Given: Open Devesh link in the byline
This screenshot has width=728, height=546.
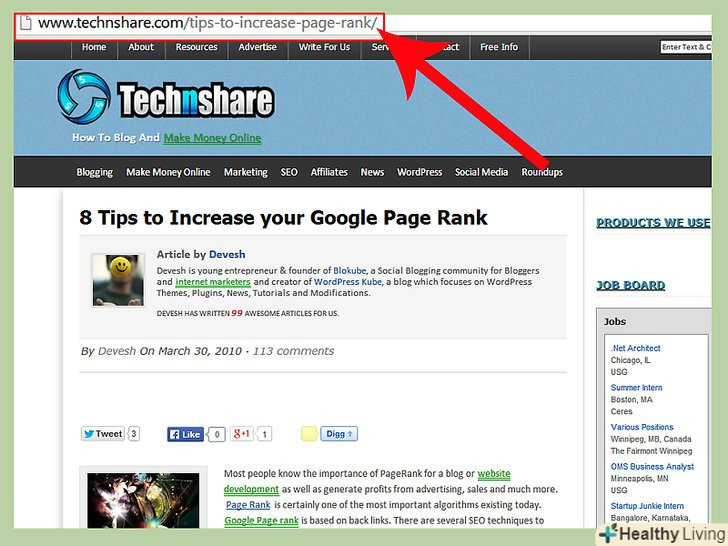Looking at the screenshot, I should coord(117,351).
